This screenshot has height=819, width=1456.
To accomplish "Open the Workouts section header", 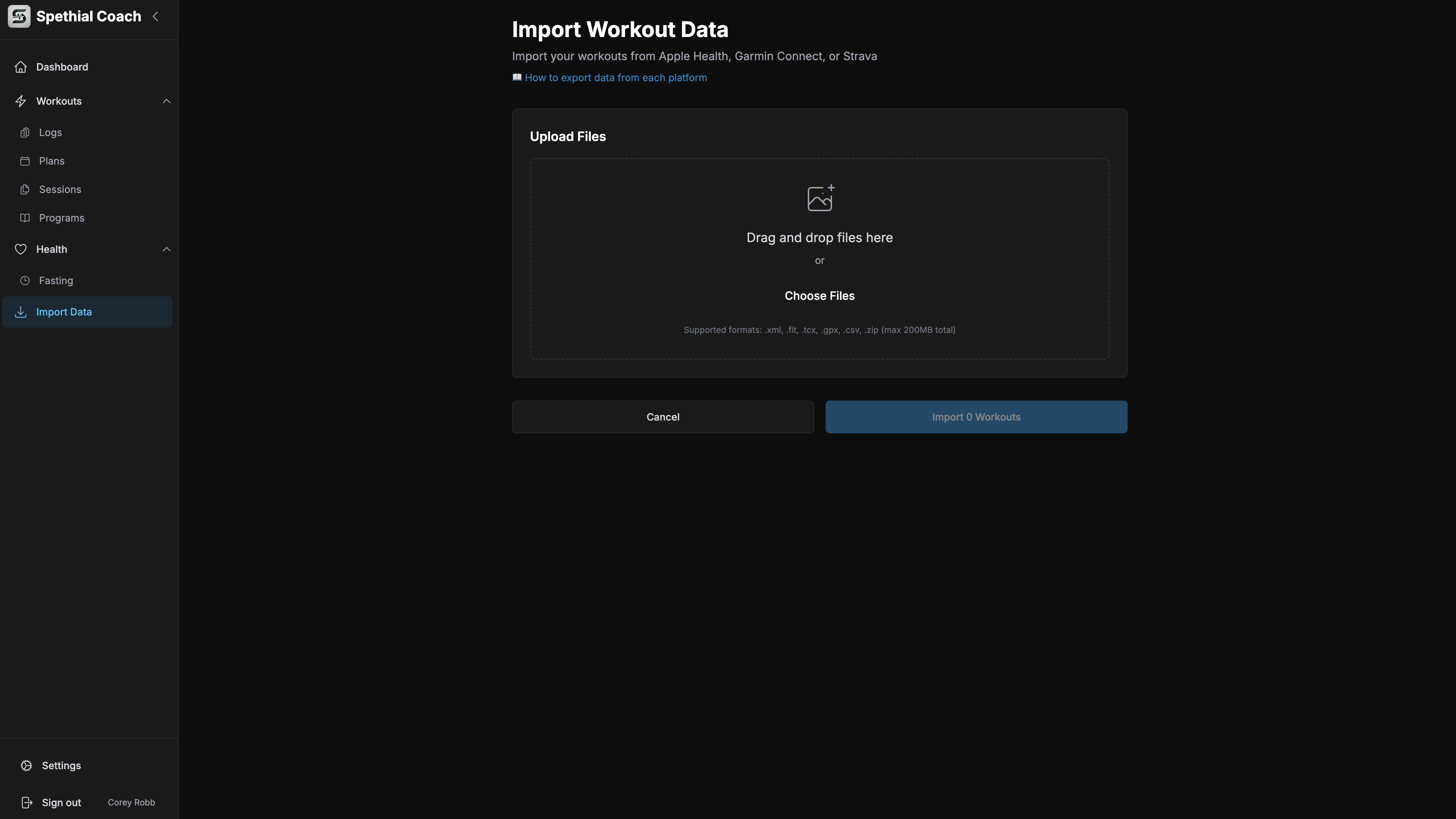I will [59, 101].
